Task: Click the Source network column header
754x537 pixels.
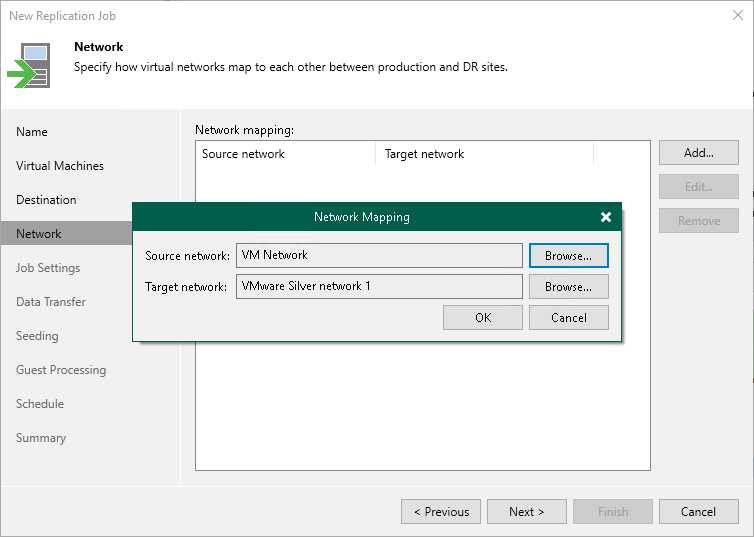Action: tap(285, 154)
